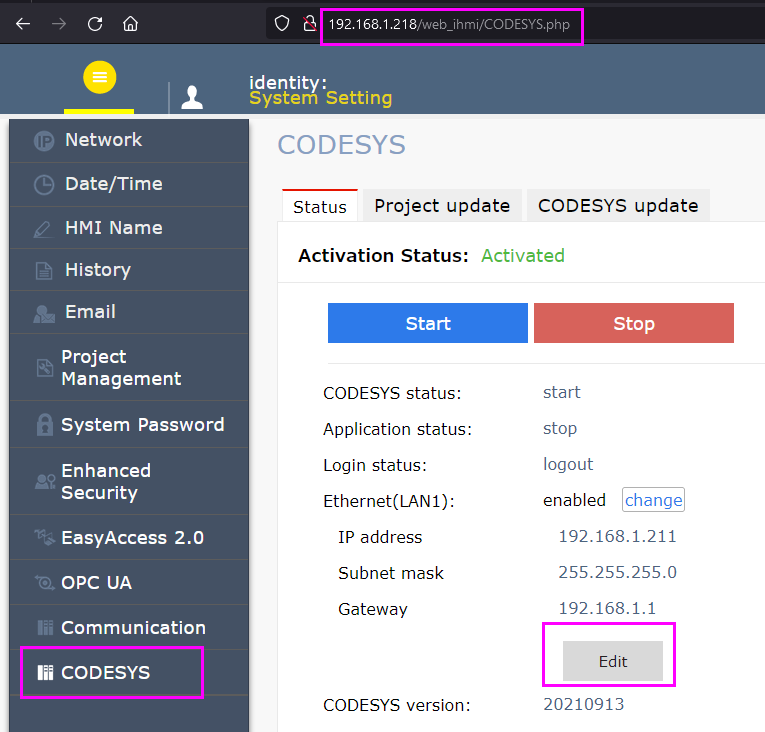Viewport: 765px width, 732px height.
Task: Click the clock icon beside Date/Time
Action: (x=44, y=185)
